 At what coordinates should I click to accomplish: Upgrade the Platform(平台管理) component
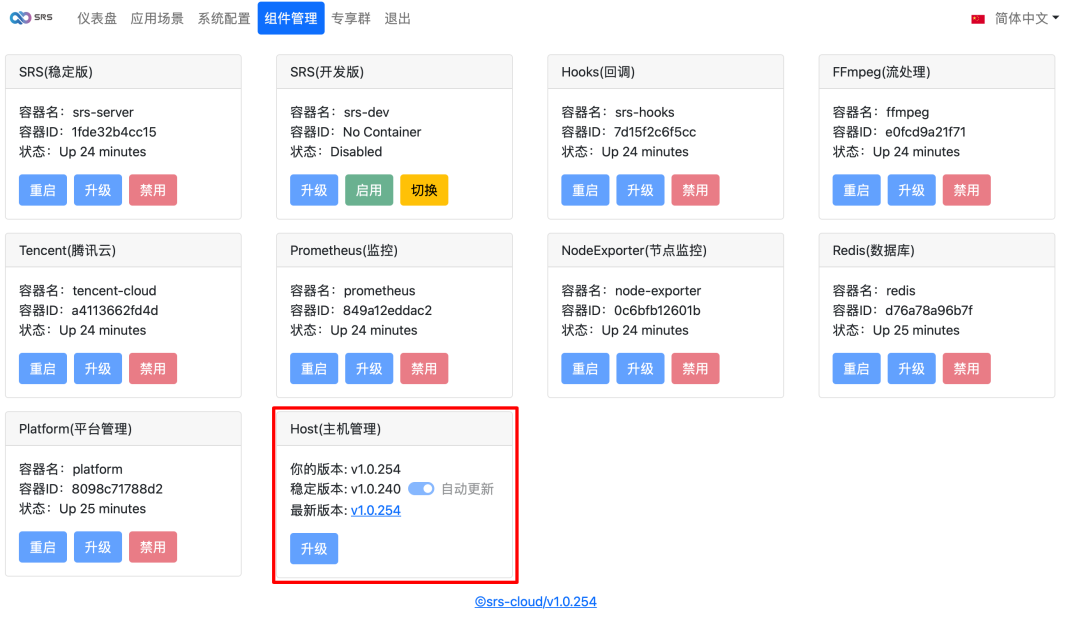98,547
